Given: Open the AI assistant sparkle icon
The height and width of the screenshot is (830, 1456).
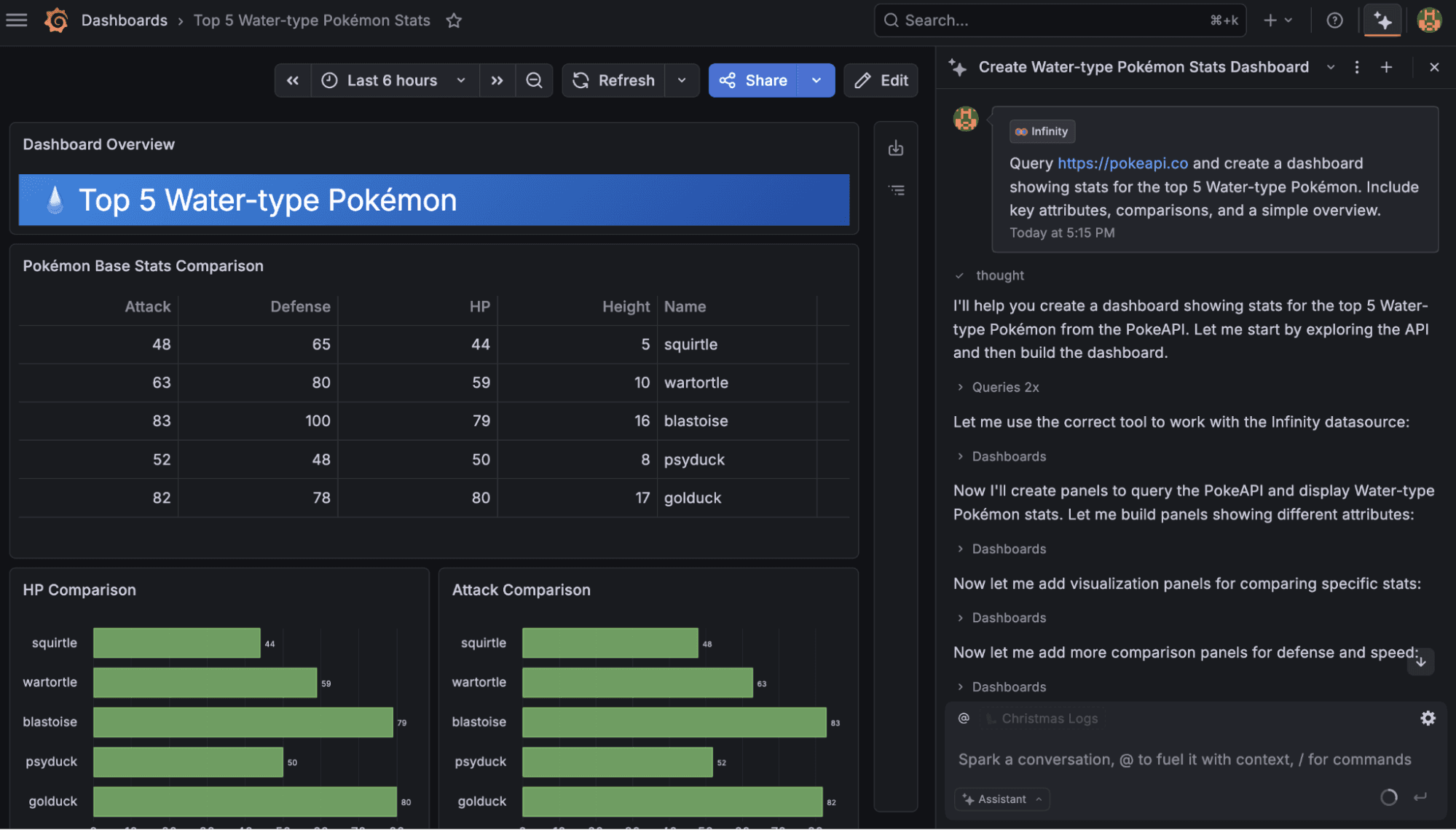Looking at the screenshot, I should [x=1382, y=20].
